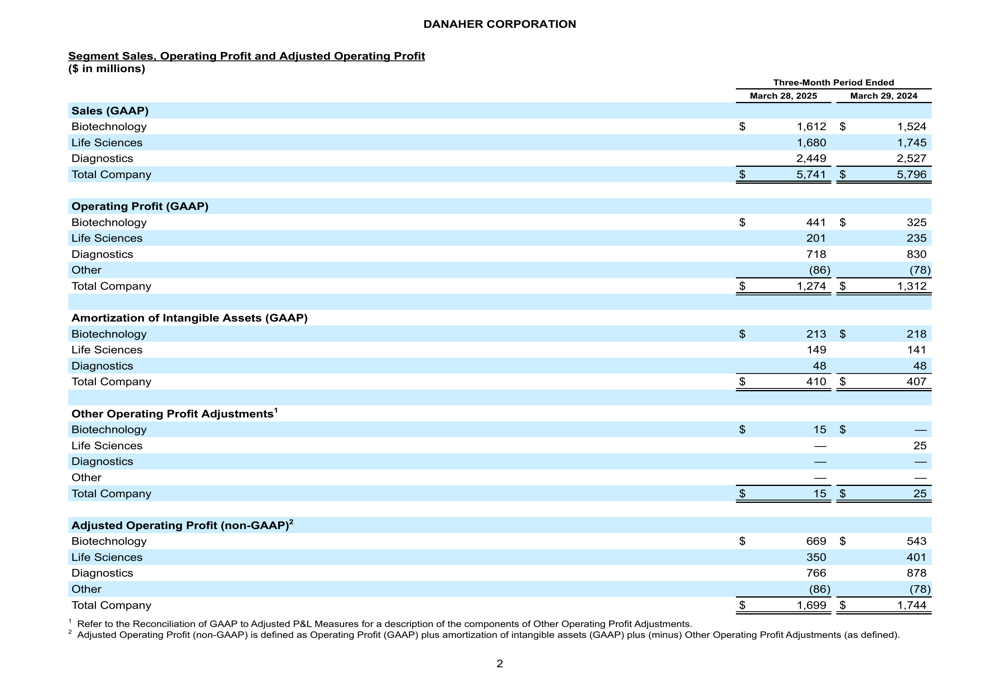The height and width of the screenshot is (685, 1000).
Task: Select the Segment Sales, Operating Profit heading
Action: 246,56
